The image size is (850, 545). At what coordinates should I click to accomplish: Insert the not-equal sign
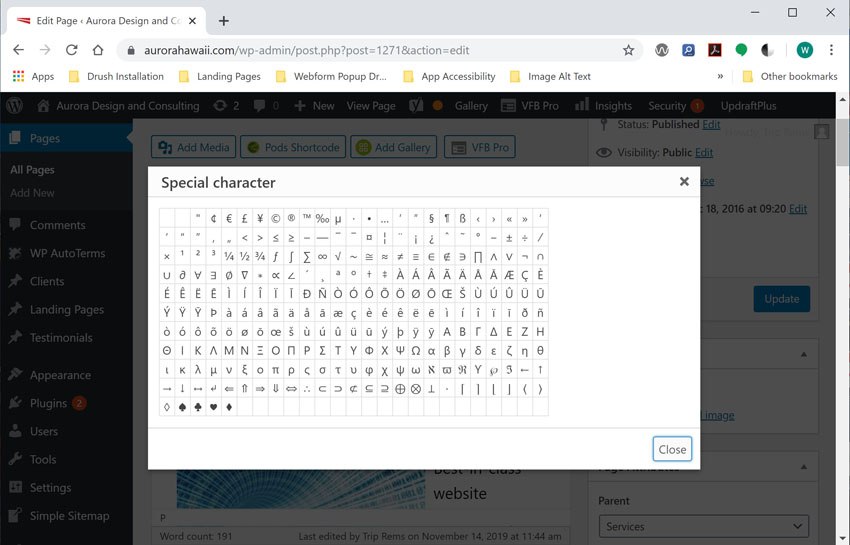401,257
